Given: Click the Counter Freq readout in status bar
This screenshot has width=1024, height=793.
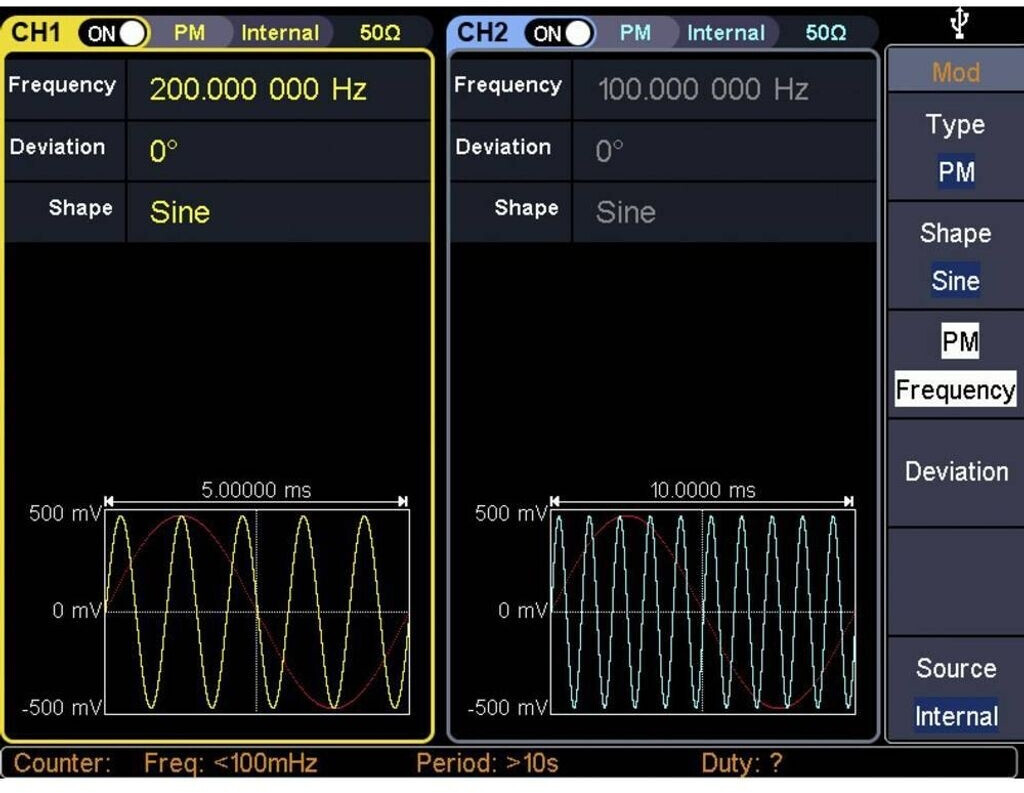Looking at the screenshot, I should pyautogui.click(x=230, y=764).
